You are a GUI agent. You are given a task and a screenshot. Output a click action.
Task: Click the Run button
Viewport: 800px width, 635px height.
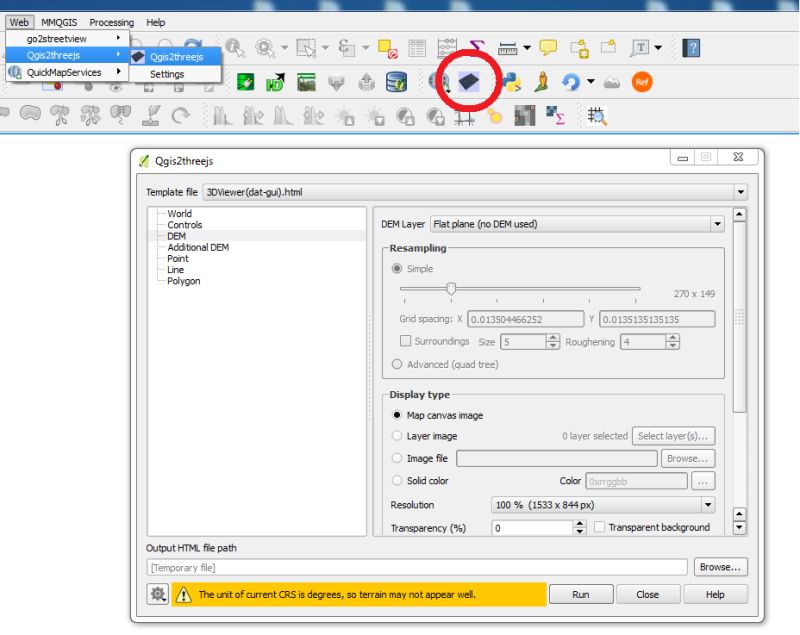point(581,594)
